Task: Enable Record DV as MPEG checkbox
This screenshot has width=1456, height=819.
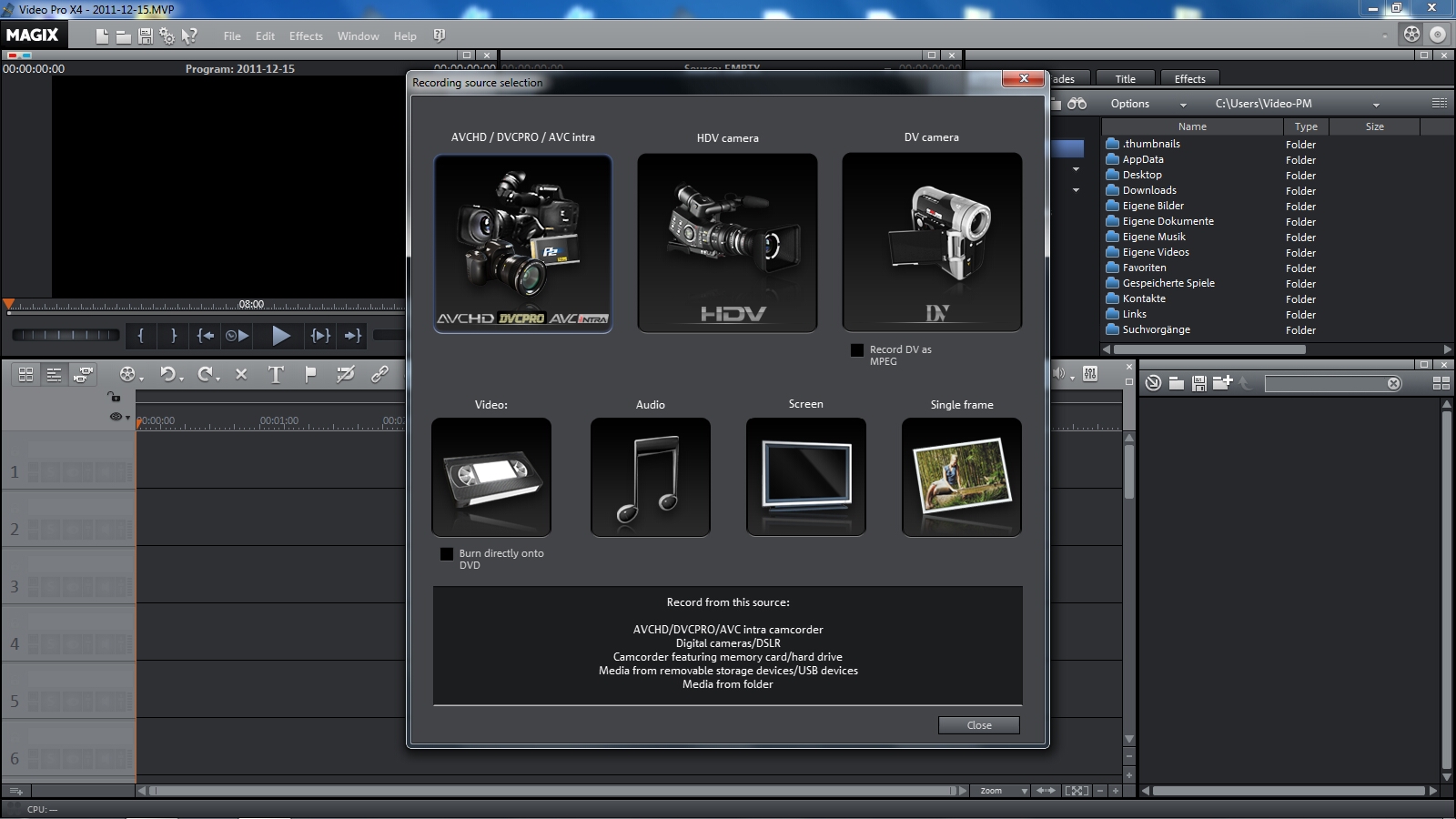Action: click(x=857, y=350)
